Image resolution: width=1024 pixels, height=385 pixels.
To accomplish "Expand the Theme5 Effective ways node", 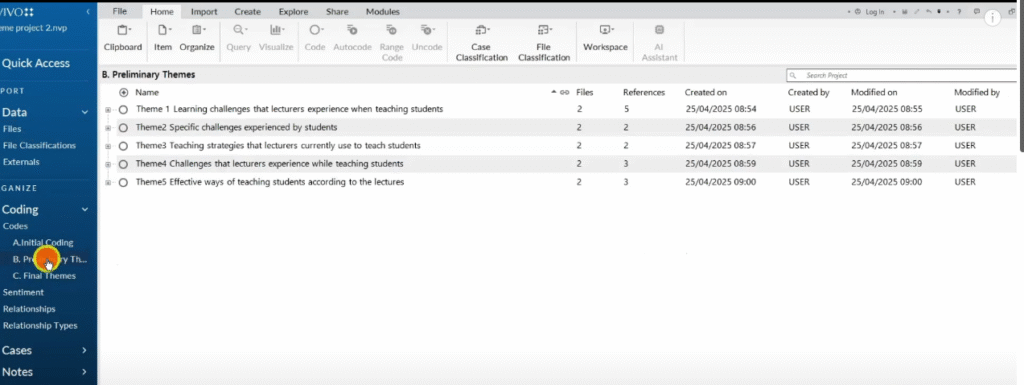I will (108, 182).
